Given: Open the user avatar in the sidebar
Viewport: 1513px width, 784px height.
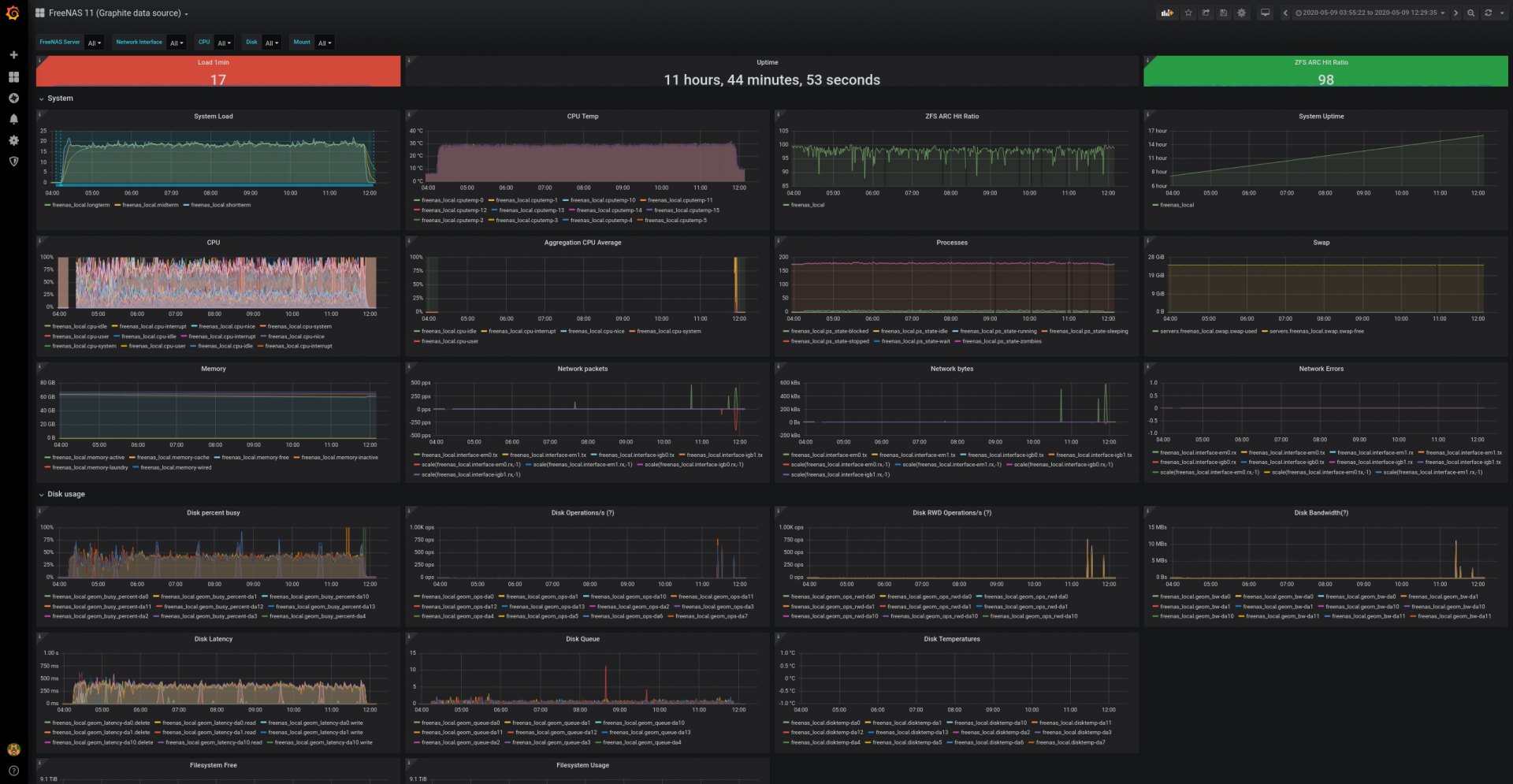Looking at the screenshot, I should tap(13, 749).
